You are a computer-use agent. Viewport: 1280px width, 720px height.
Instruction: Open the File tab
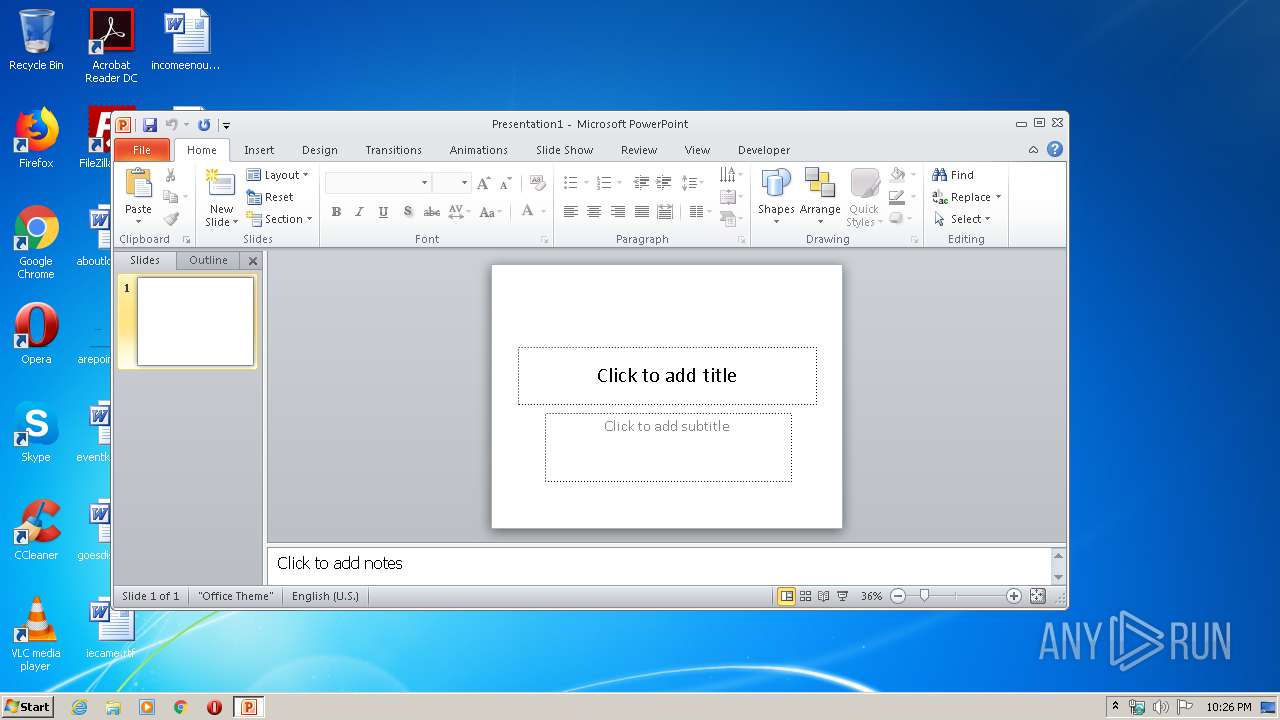pyautogui.click(x=142, y=150)
